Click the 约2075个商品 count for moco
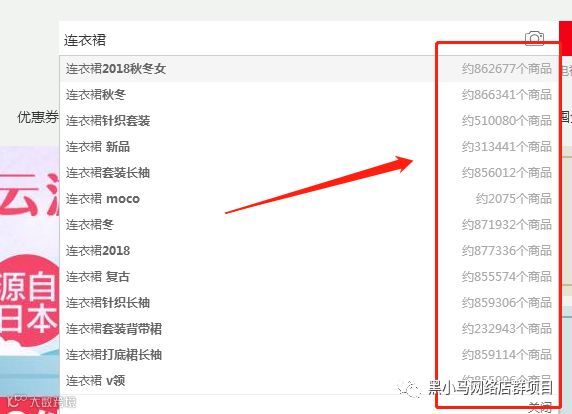The image size is (572, 414). pos(514,199)
